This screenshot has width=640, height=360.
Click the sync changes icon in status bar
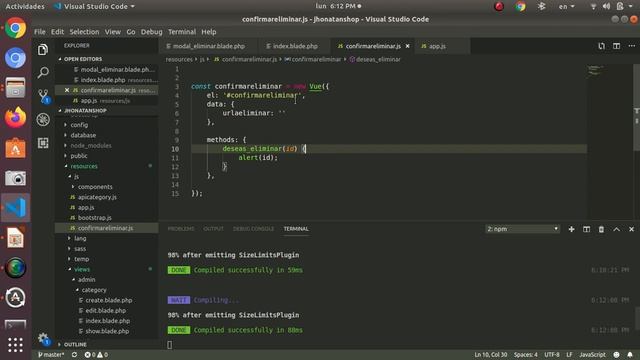(74, 355)
